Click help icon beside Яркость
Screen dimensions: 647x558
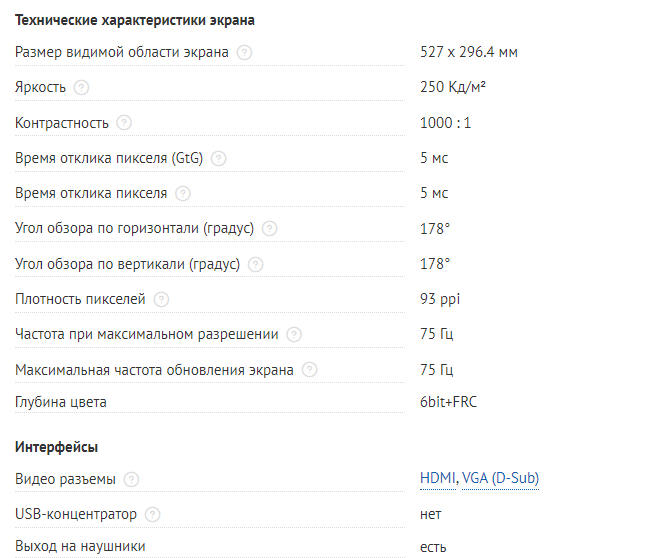(82, 88)
